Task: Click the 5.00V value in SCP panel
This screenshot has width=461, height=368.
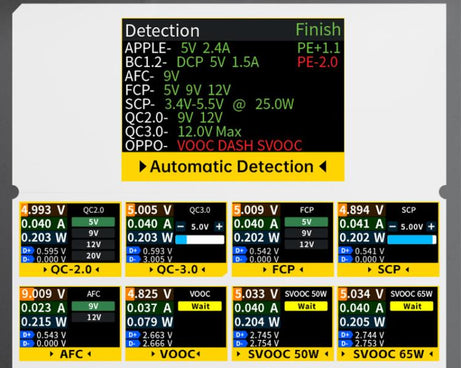Action: pyautogui.click(x=412, y=227)
